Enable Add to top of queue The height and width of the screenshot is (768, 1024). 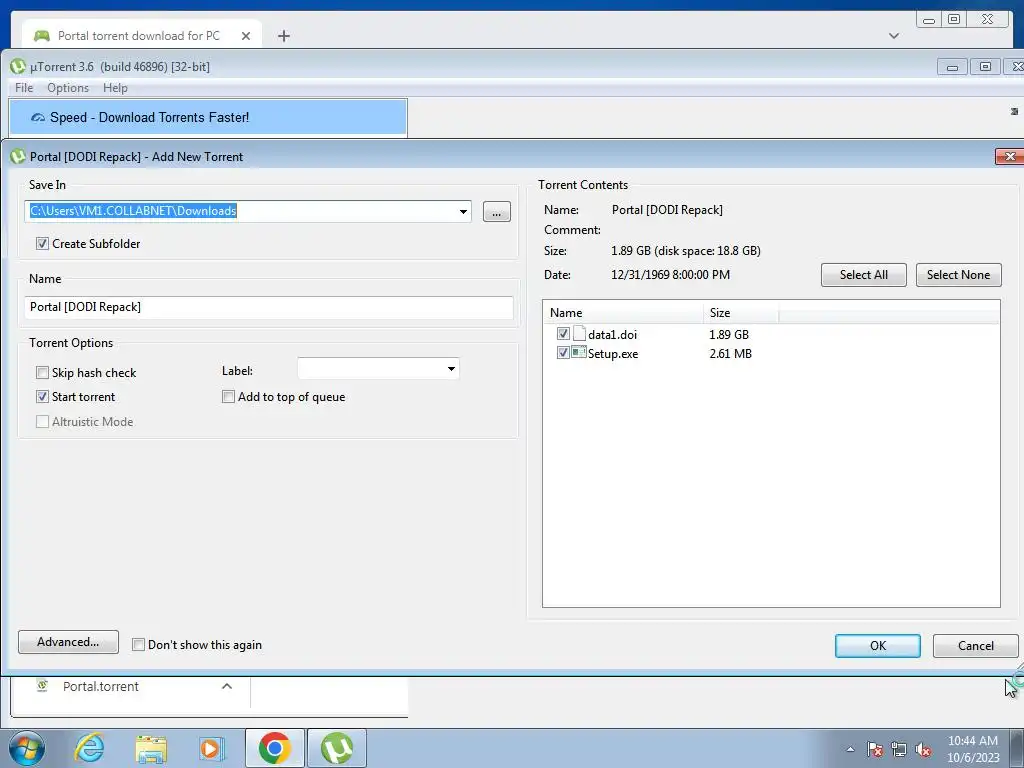[228, 396]
